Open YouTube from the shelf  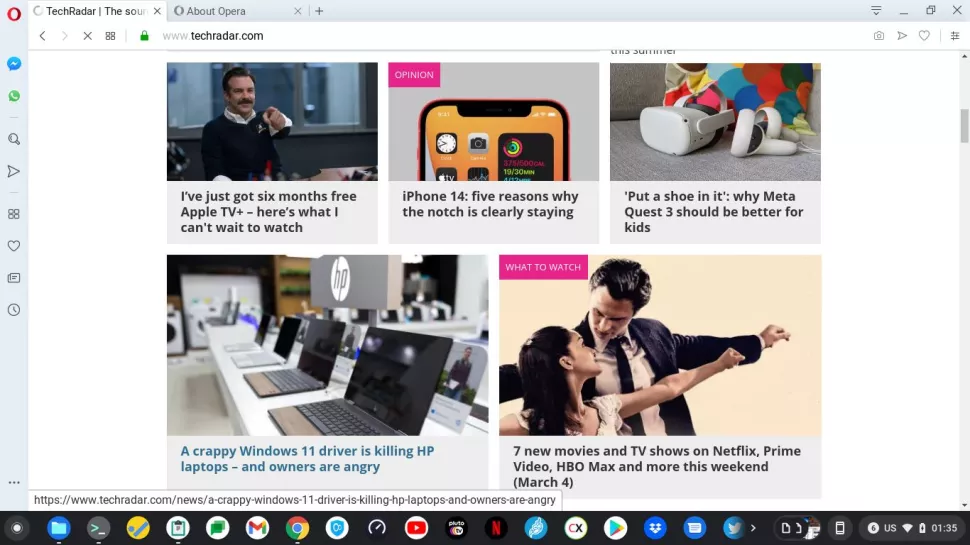coord(416,528)
